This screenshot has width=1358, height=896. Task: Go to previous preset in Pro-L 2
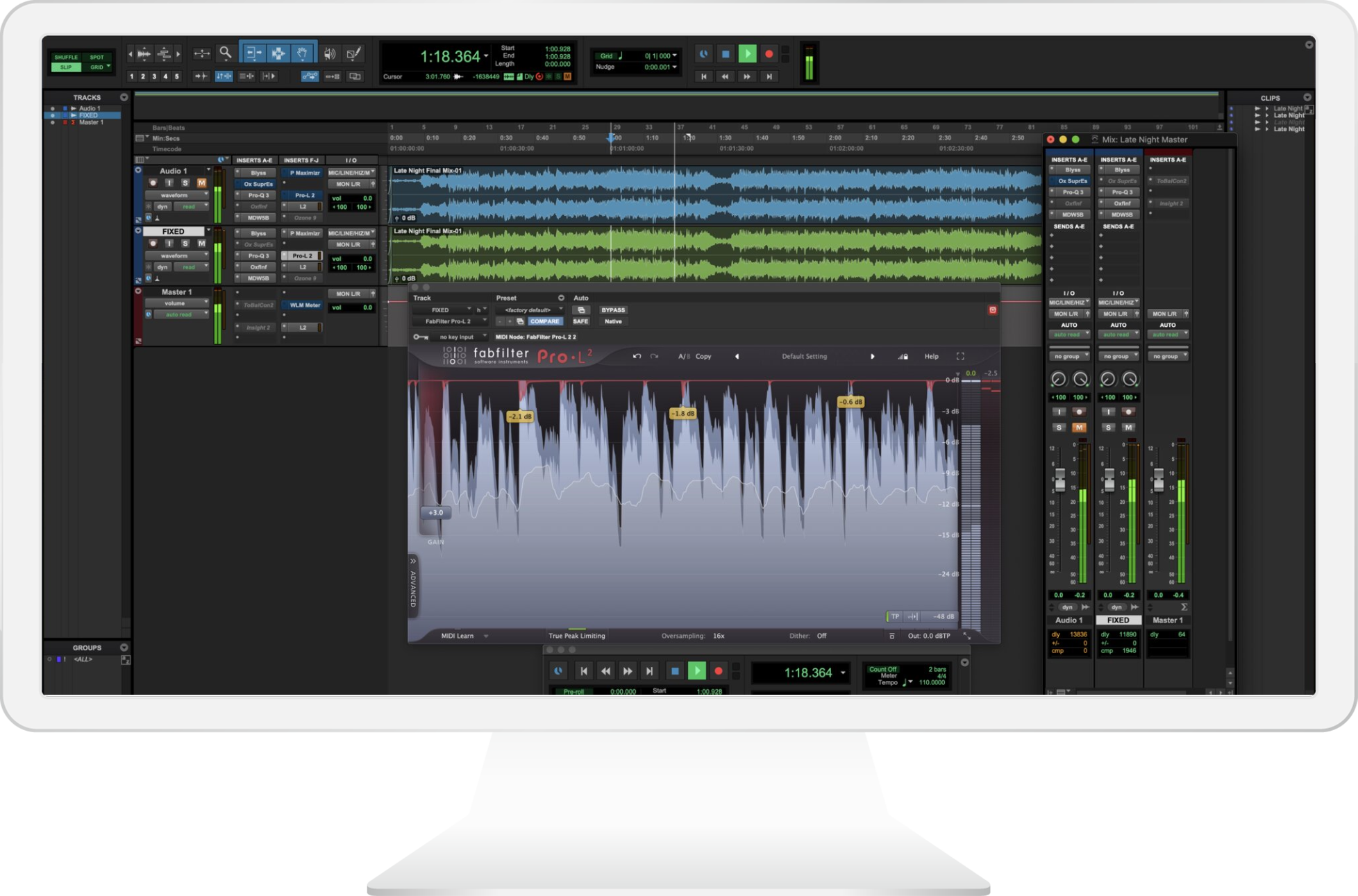click(737, 356)
